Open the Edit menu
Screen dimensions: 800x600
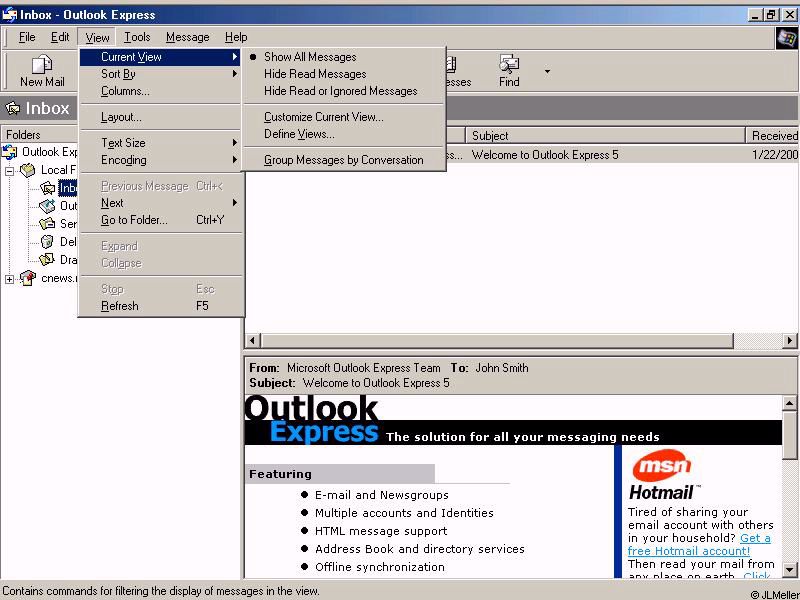point(60,37)
